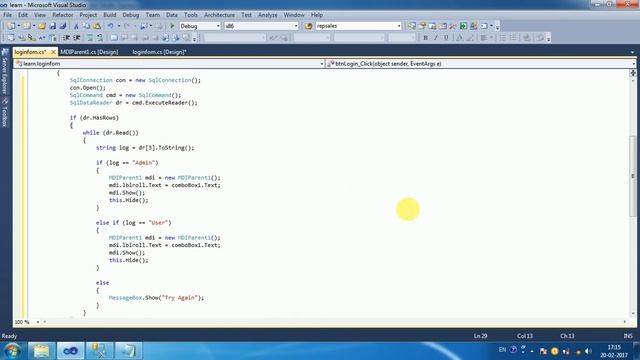Screen dimensions: 640x360
Task: Click the Save All icon
Action: (63, 26)
